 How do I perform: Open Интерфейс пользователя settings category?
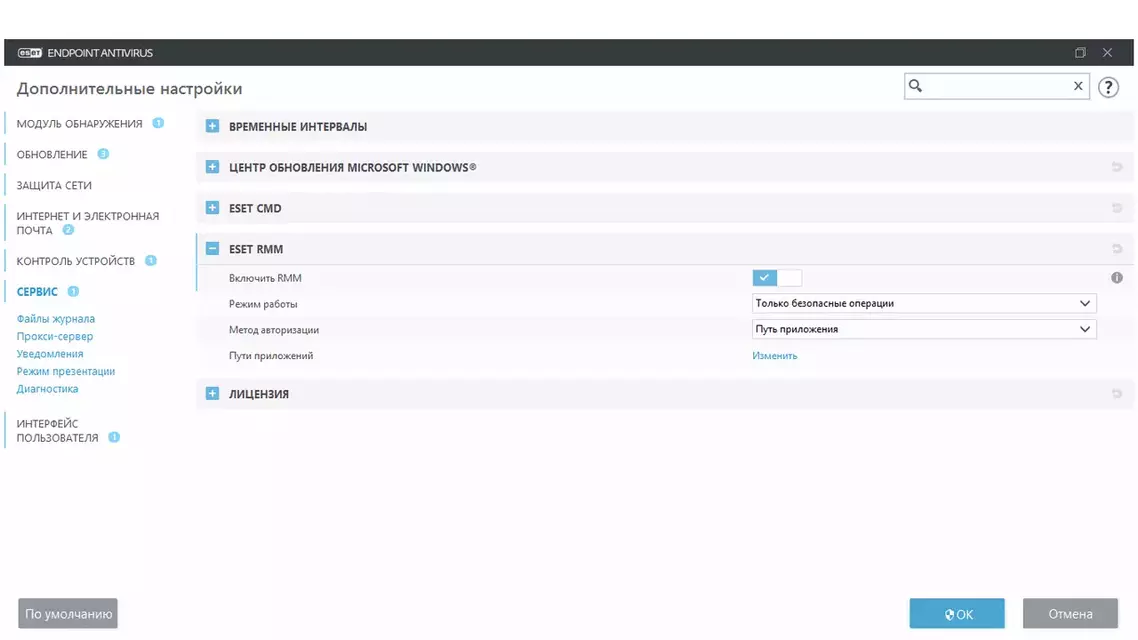tap(57, 430)
